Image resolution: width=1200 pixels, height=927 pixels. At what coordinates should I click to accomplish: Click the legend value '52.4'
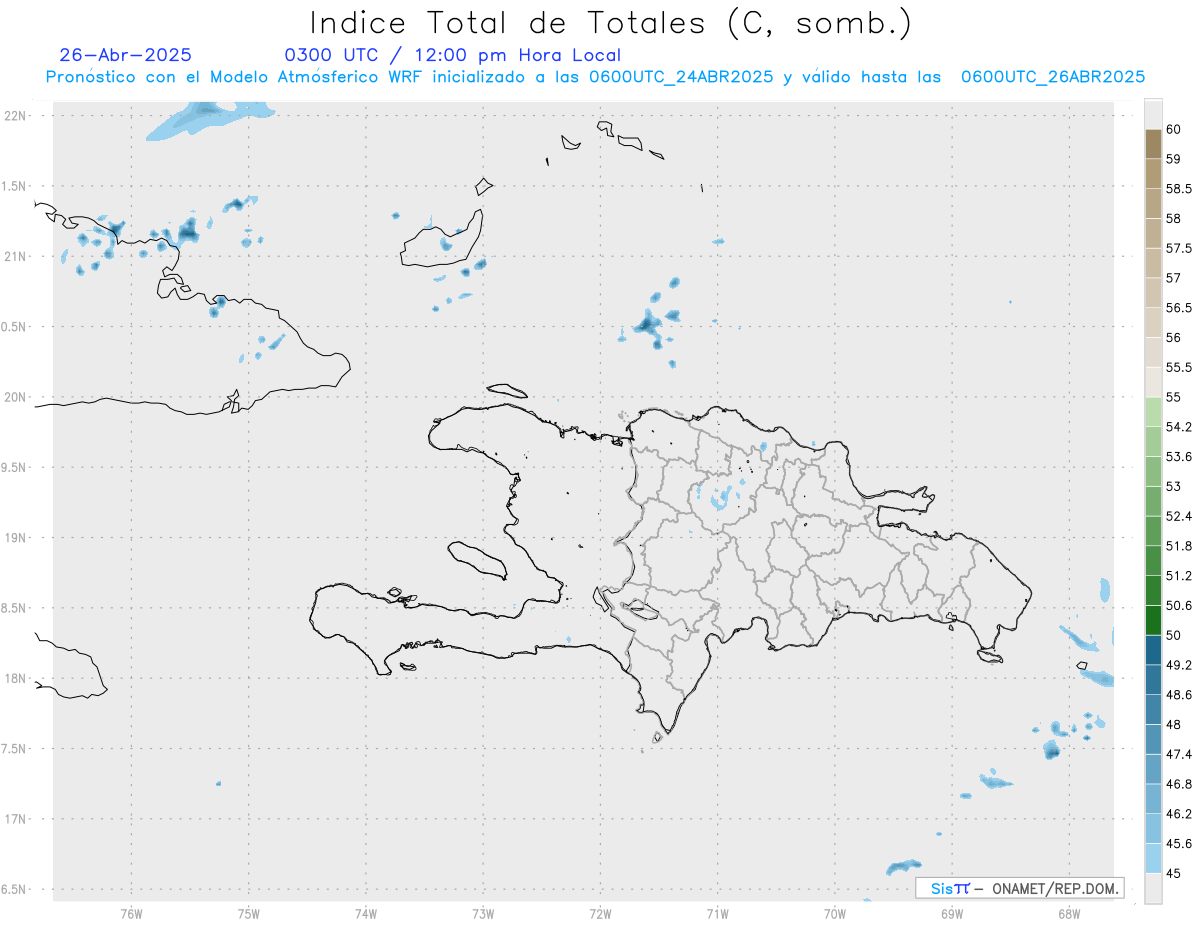coord(1178,516)
